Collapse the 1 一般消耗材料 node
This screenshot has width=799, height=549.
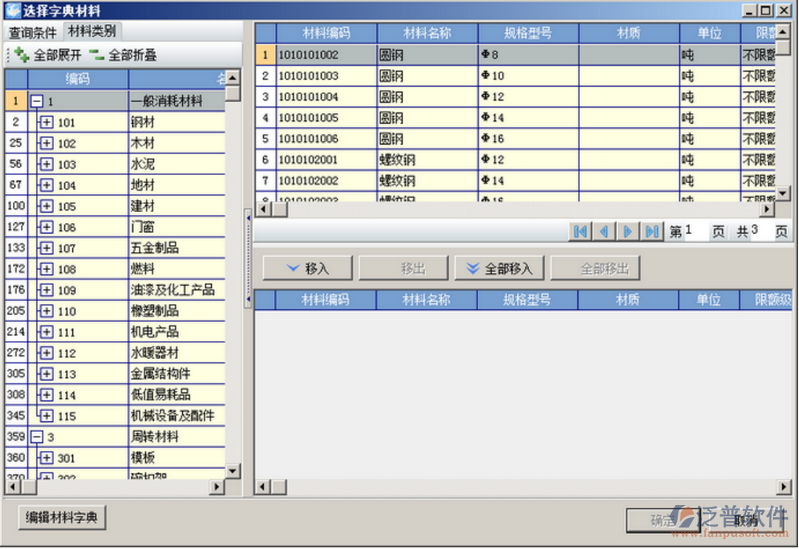pos(37,101)
